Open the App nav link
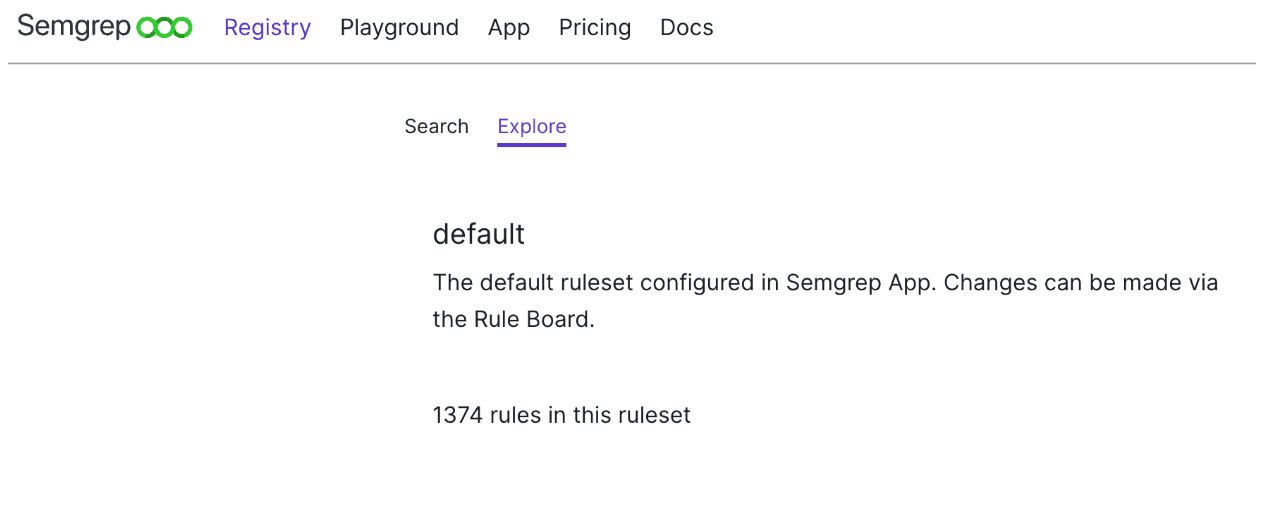Image resolution: width=1262 pixels, height=510 pixels. click(509, 28)
